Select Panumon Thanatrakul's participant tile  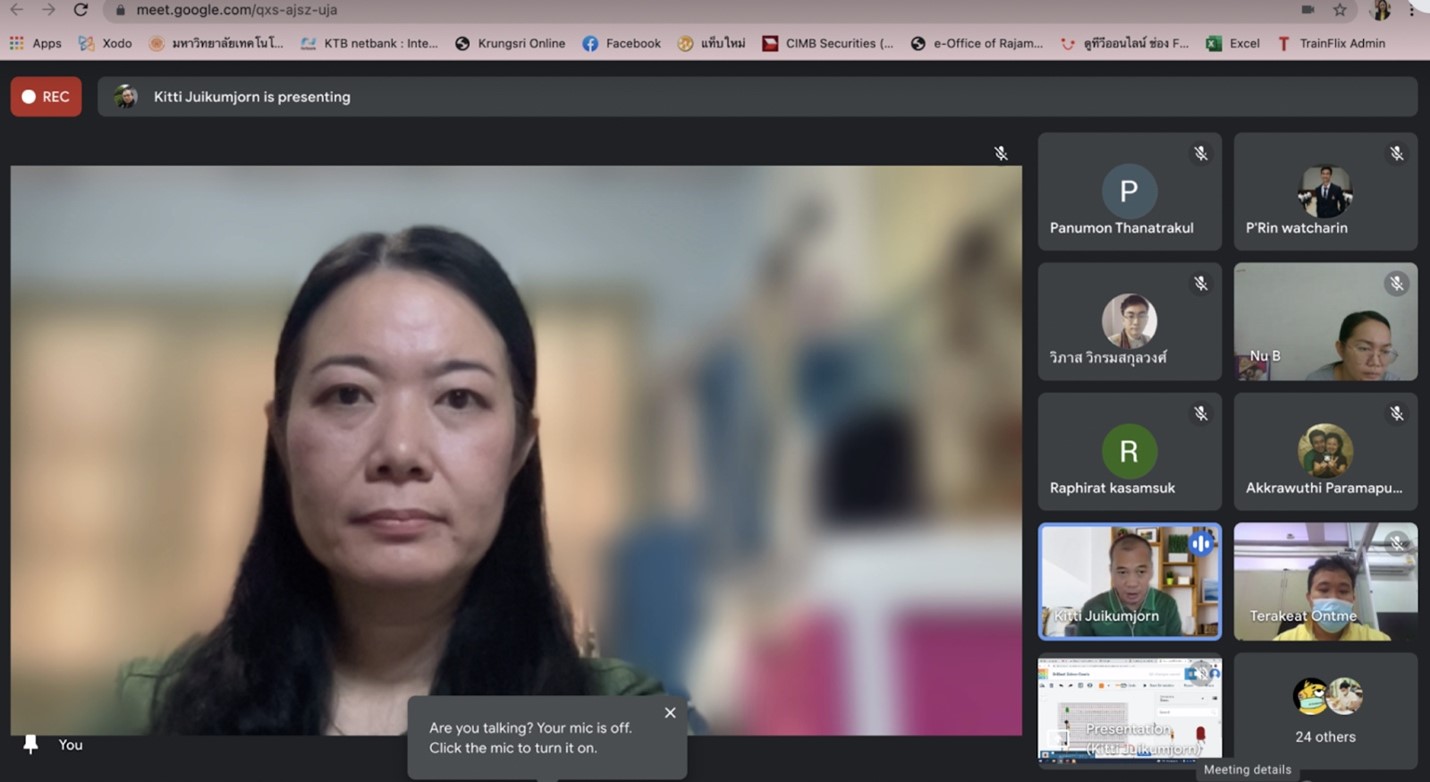click(x=1129, y=191)
